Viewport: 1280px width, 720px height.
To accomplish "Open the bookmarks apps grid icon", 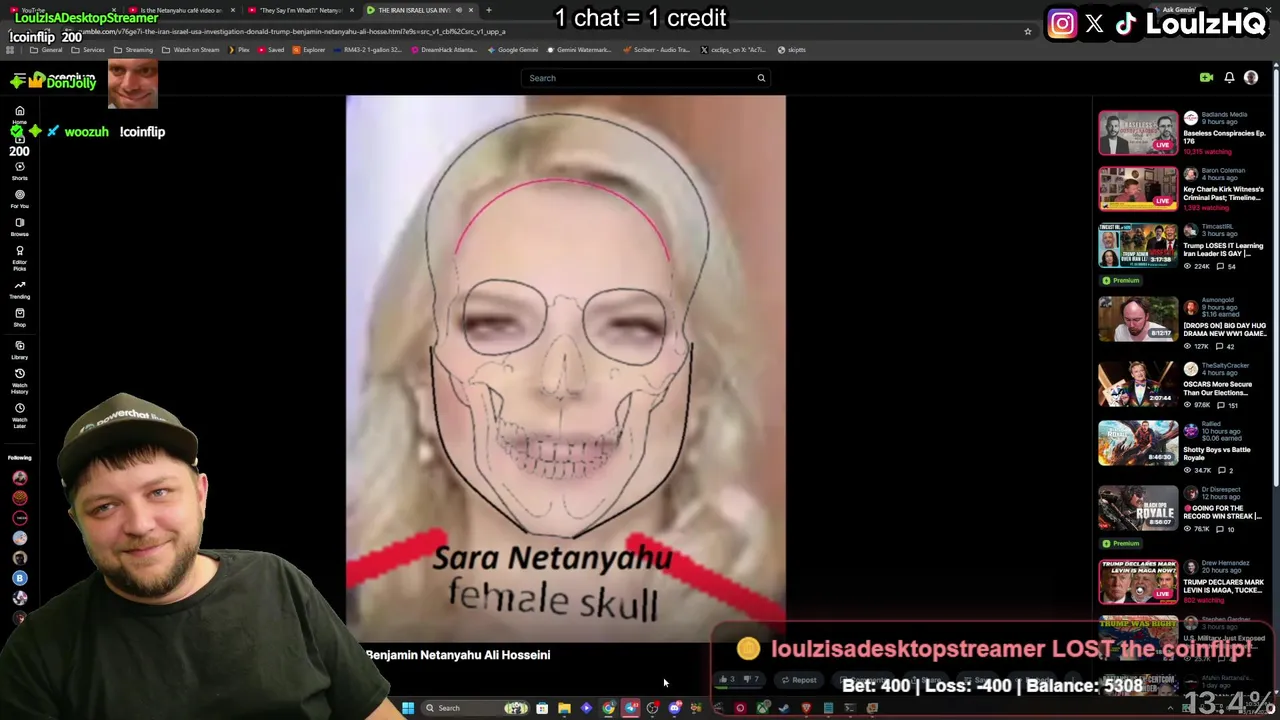I will (10, 50).
